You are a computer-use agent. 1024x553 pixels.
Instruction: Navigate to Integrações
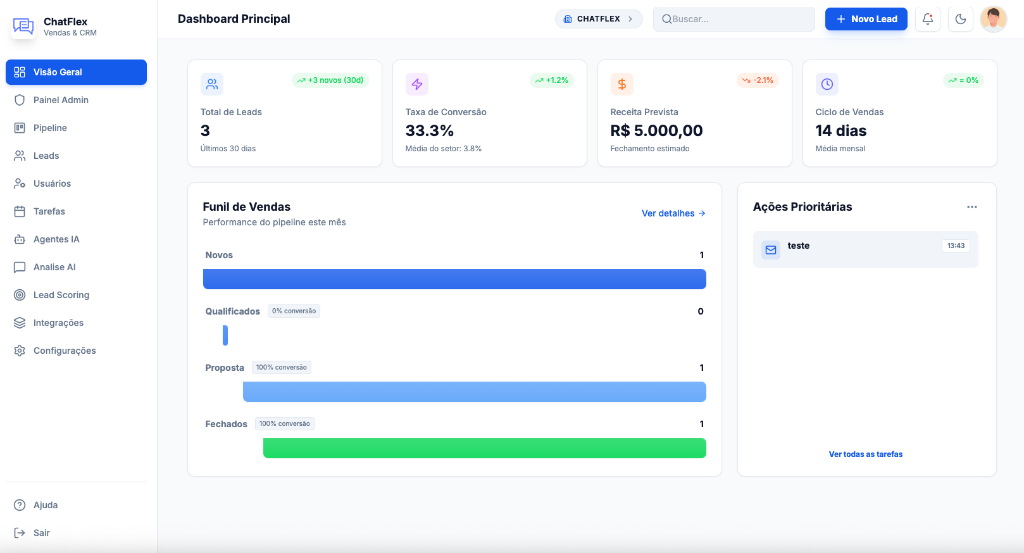pos(76,323)
